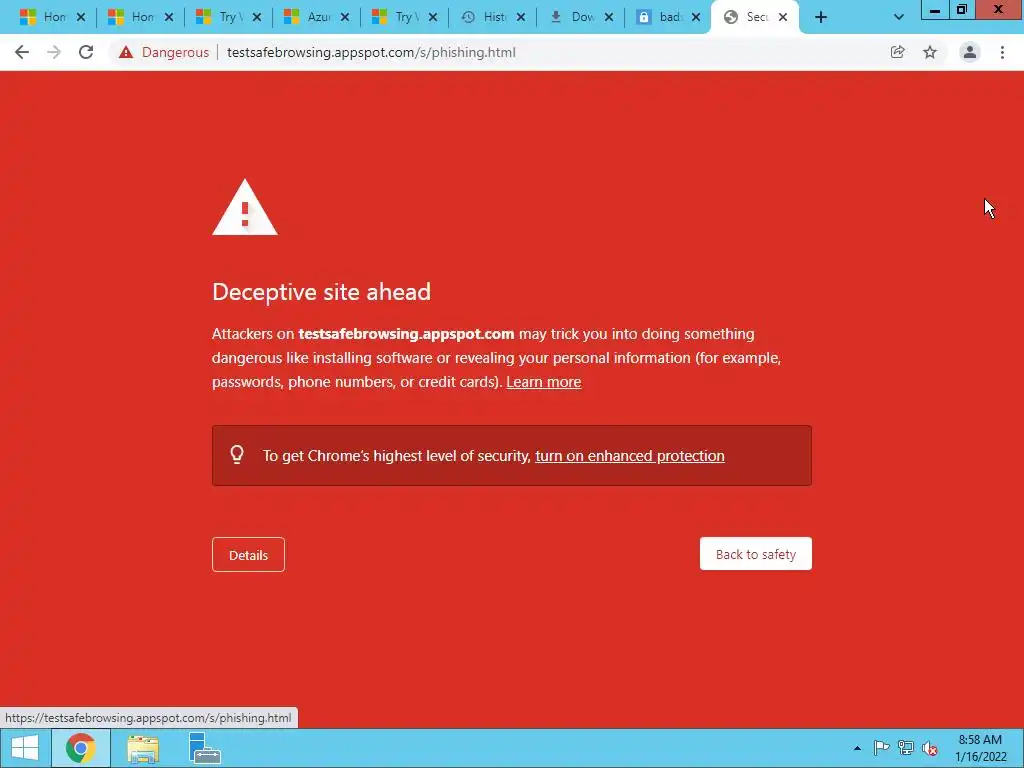Open the Windows Start menu
This screenshot has width=1024, height=768.
[25, 748]
